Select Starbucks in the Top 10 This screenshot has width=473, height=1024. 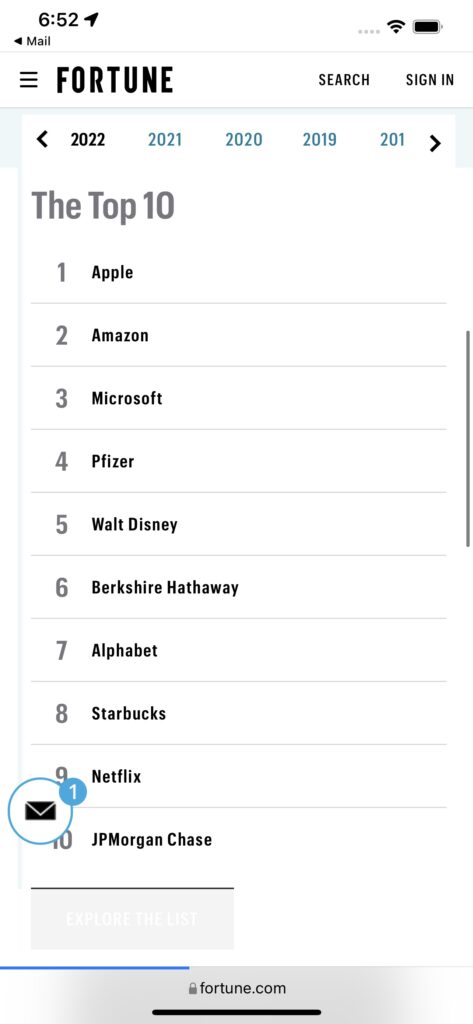[238, 714]
